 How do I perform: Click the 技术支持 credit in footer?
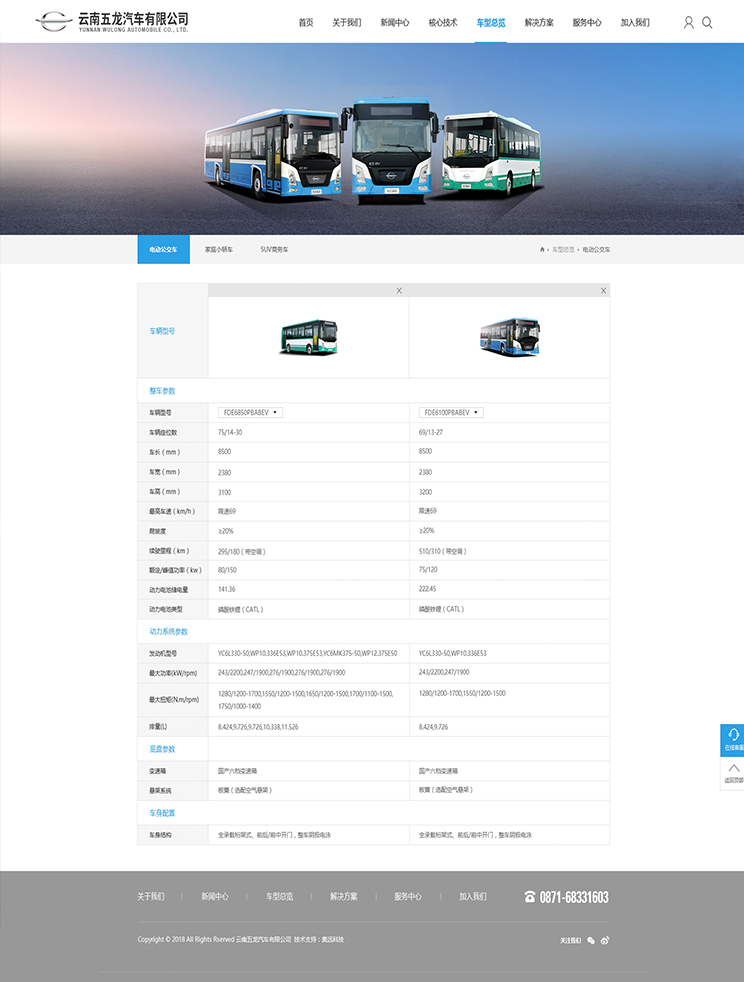pos(319,939)
